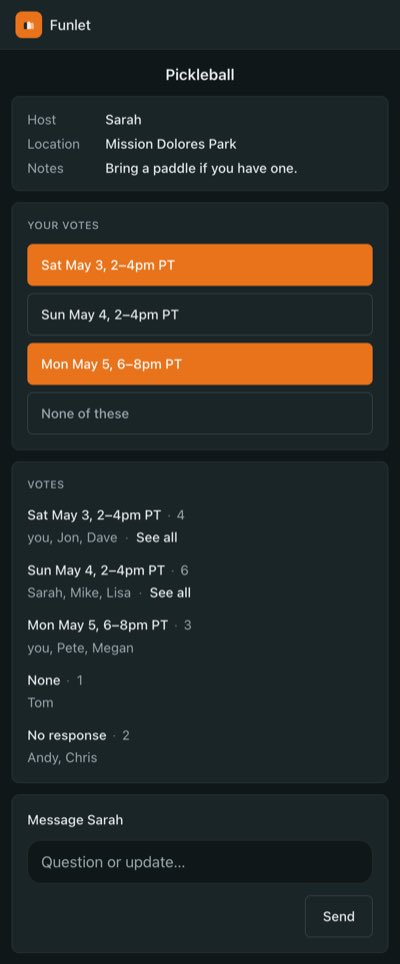Image resolution: width=400 pixels, height=964 pixels.
Task: Click the None vote result with Tom
Action: click(55, 691)
